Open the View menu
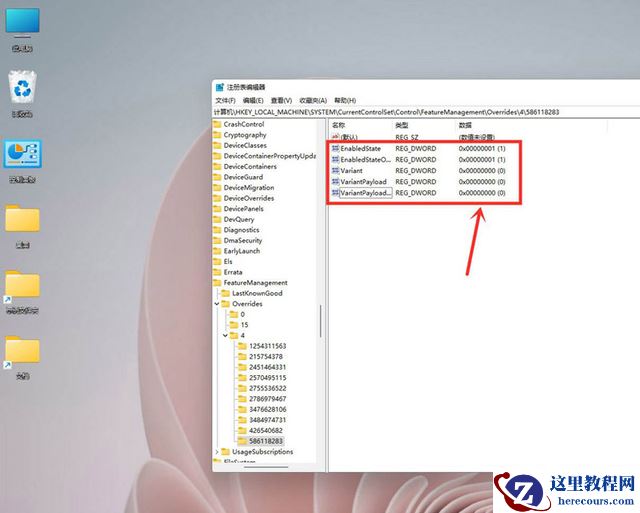The width and height of the screenshot is (640, 513). coord(281,100)
